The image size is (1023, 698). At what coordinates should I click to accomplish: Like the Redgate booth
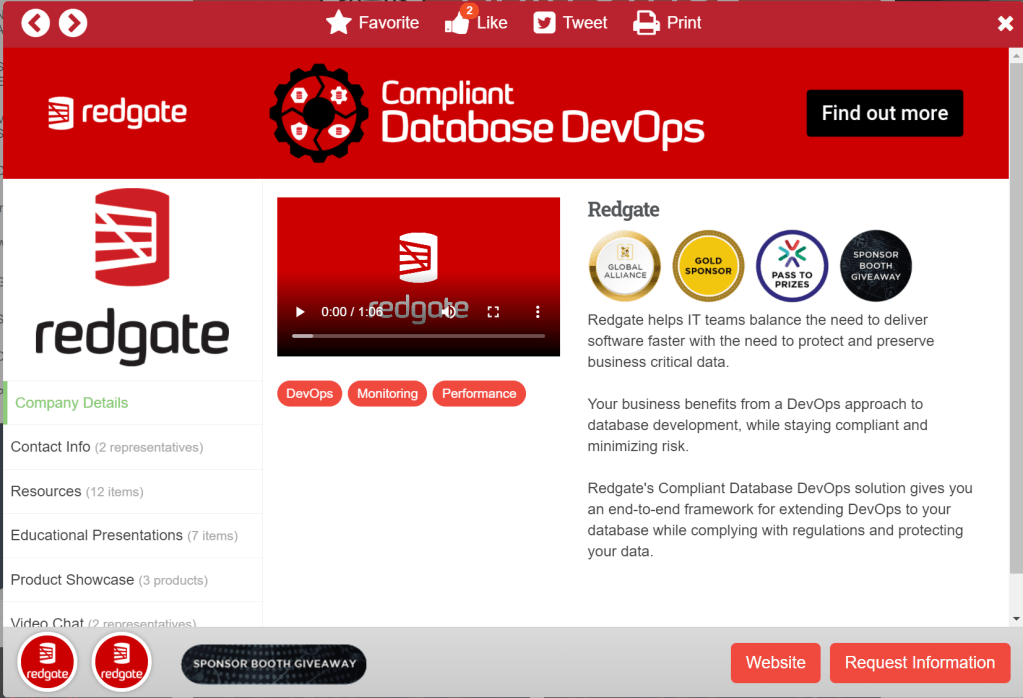[476, 23]
